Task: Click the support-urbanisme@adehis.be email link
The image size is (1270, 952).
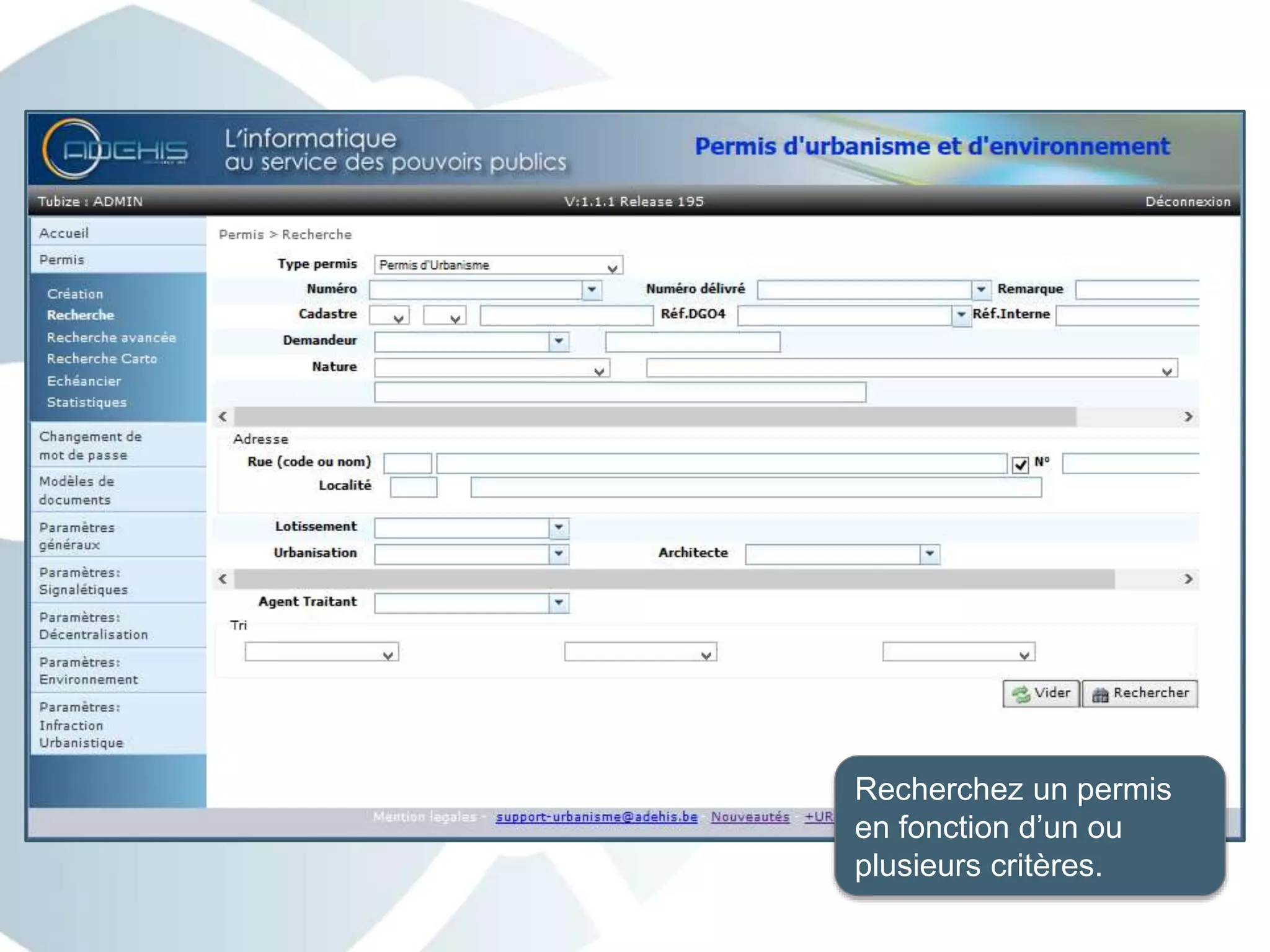Action: pyautogui.click(x=597, y=817)
